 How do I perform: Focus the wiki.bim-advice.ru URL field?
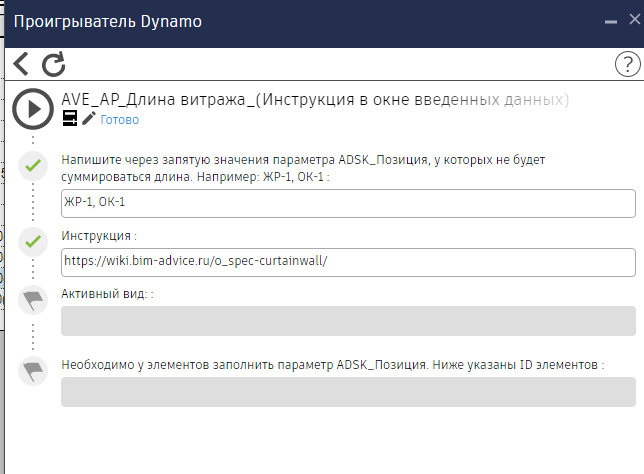348,262
